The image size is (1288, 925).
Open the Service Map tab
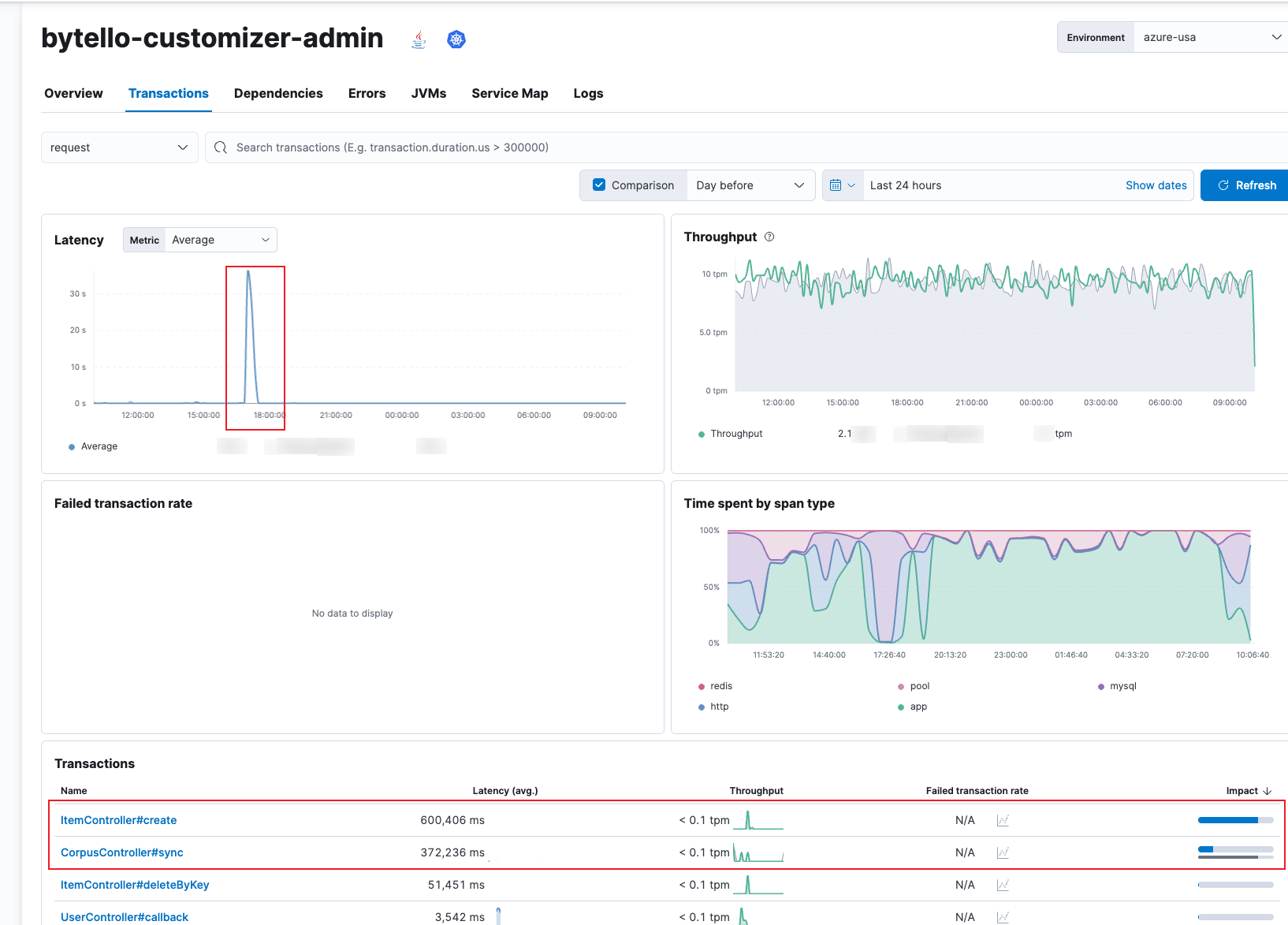click(x=509, y=94)
